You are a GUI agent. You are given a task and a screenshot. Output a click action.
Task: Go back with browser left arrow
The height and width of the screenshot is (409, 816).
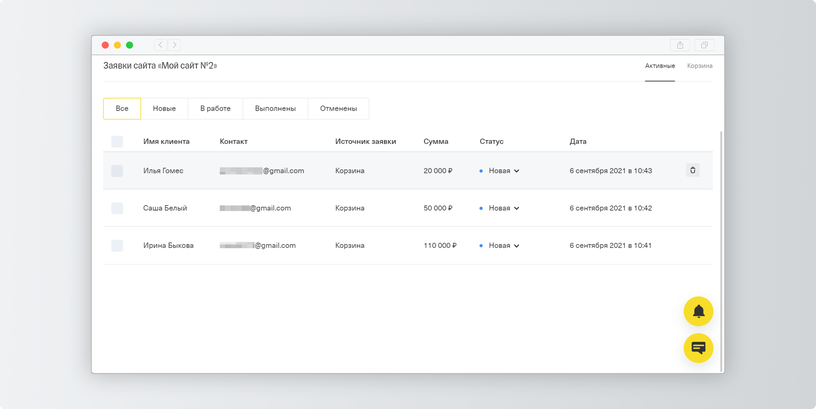click(160, 45)
